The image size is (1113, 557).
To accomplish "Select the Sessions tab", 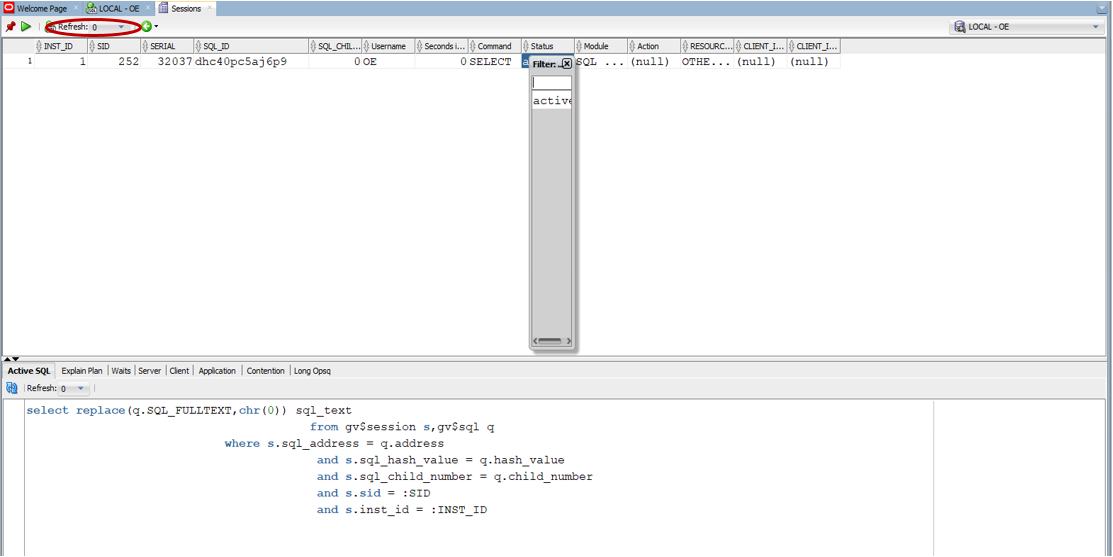I will (186, 9).
